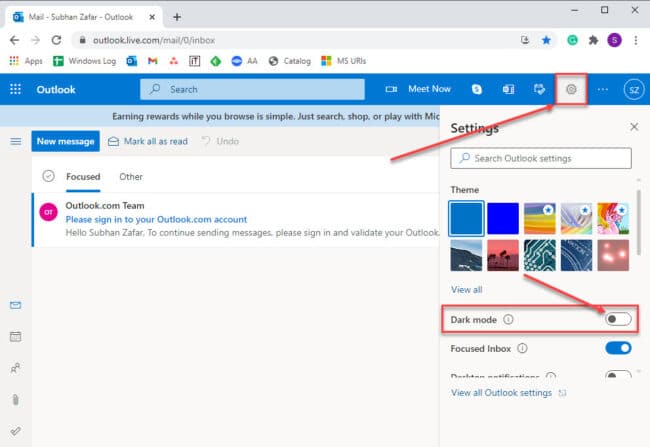Bookmark this page star icon
Image resolution: width=650 pixels, height=447 pixels.
click(x=546, y=40)
